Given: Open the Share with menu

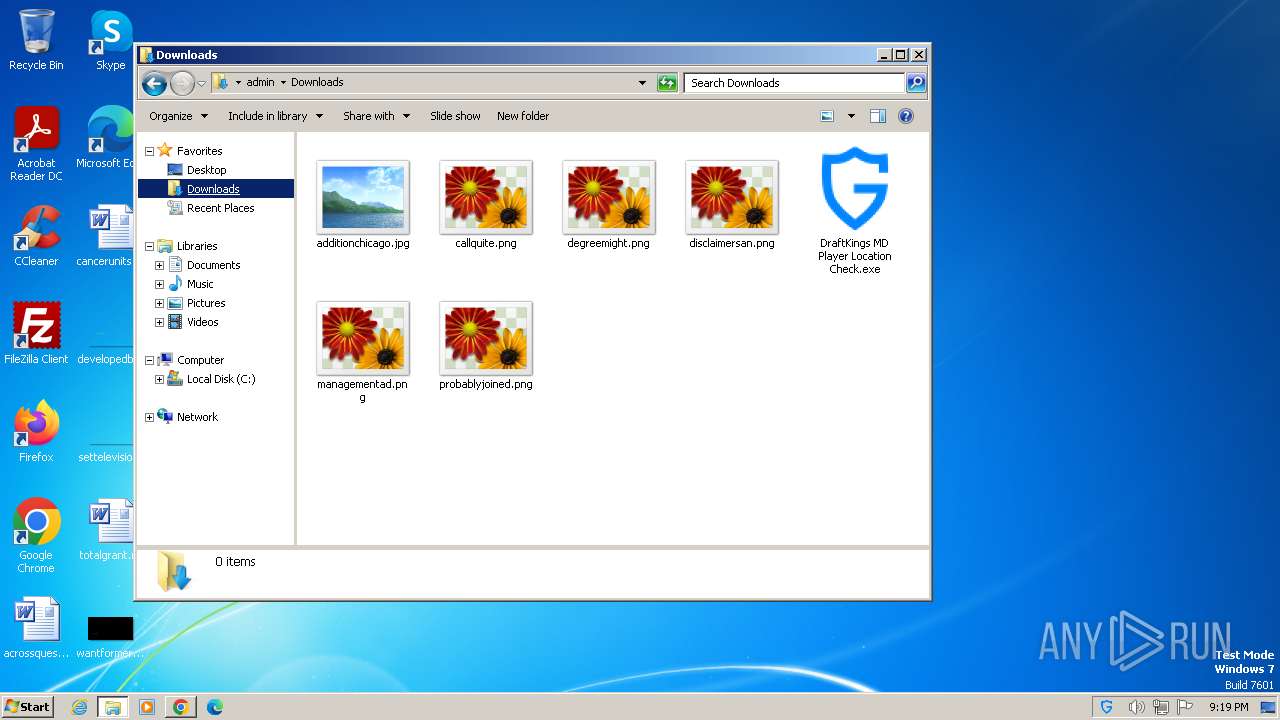Looking at the screenshot, I should tap(377, 116).
